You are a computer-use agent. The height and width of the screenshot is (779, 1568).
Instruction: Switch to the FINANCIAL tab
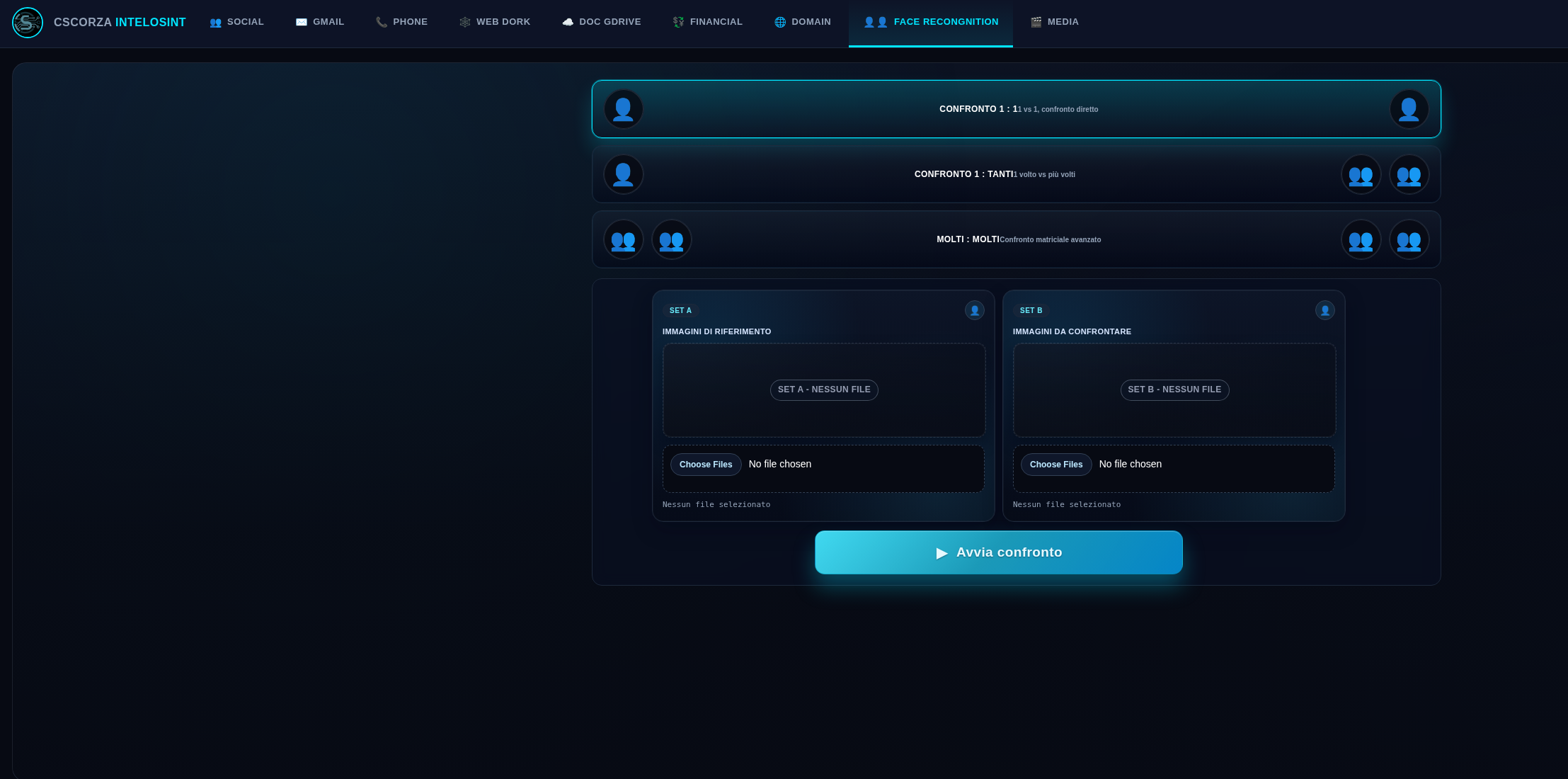tap(708, 23)
